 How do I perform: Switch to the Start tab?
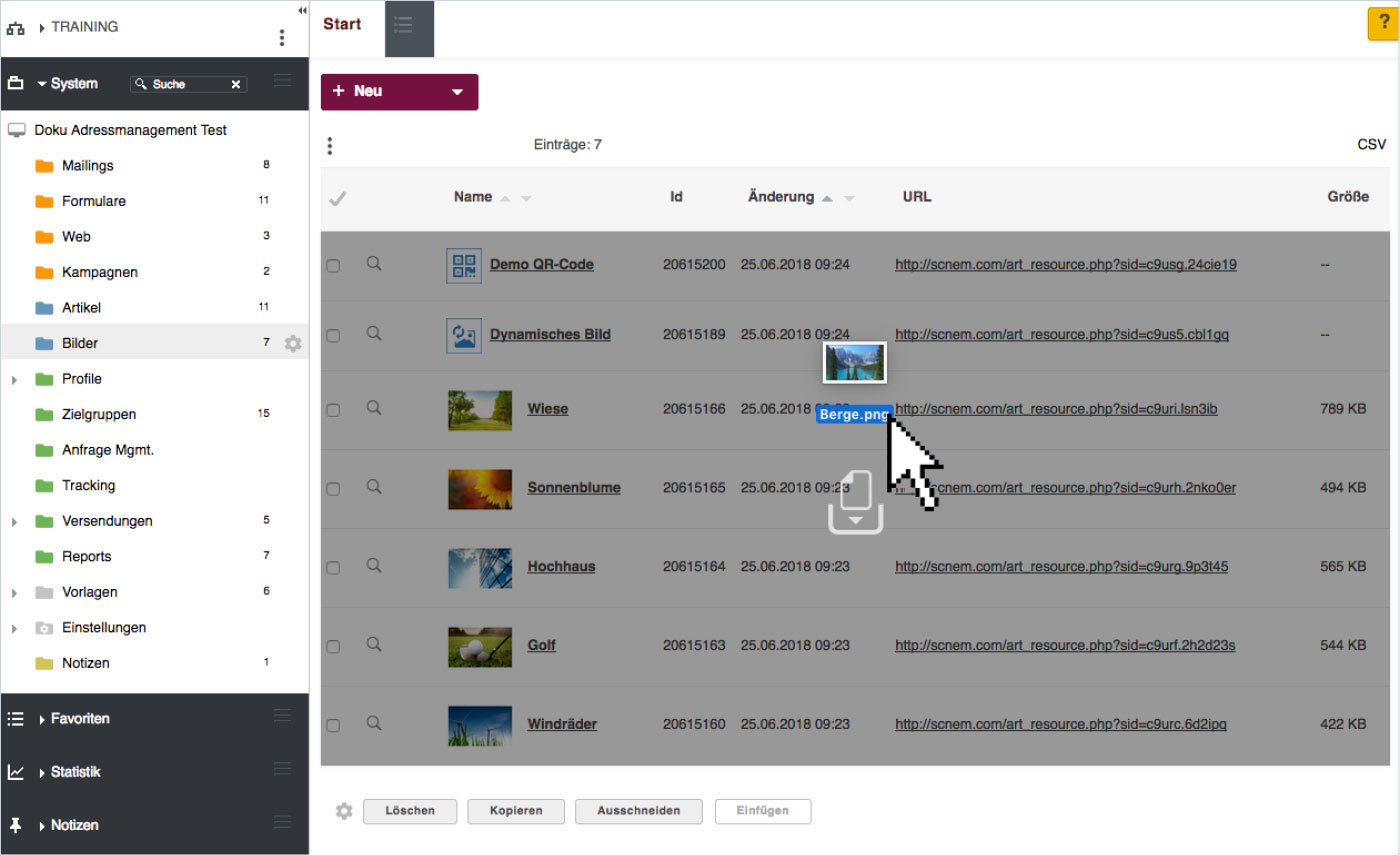coord(342,24)
